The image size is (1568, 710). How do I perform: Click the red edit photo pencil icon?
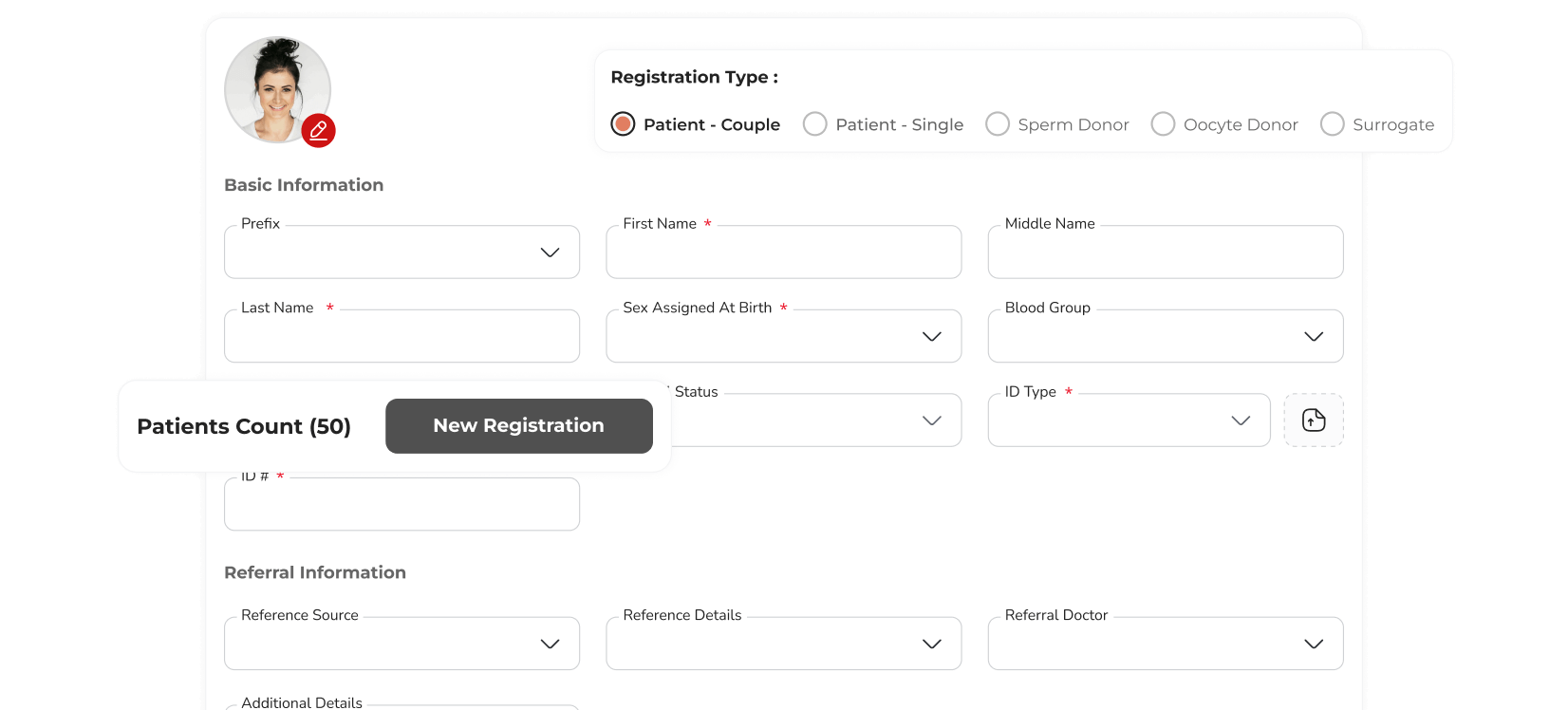319,131
